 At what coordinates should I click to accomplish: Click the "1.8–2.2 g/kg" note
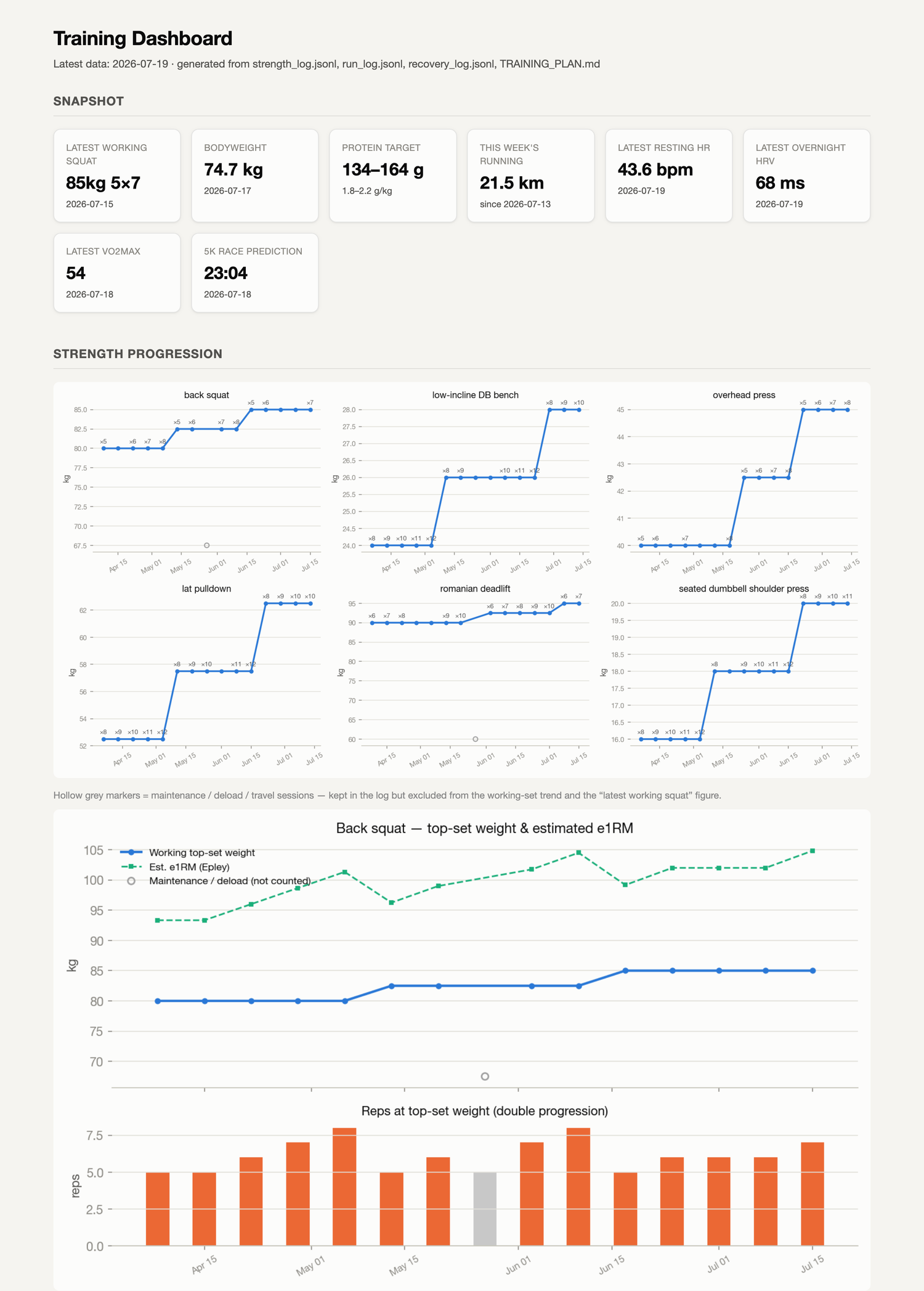[367, 190]
